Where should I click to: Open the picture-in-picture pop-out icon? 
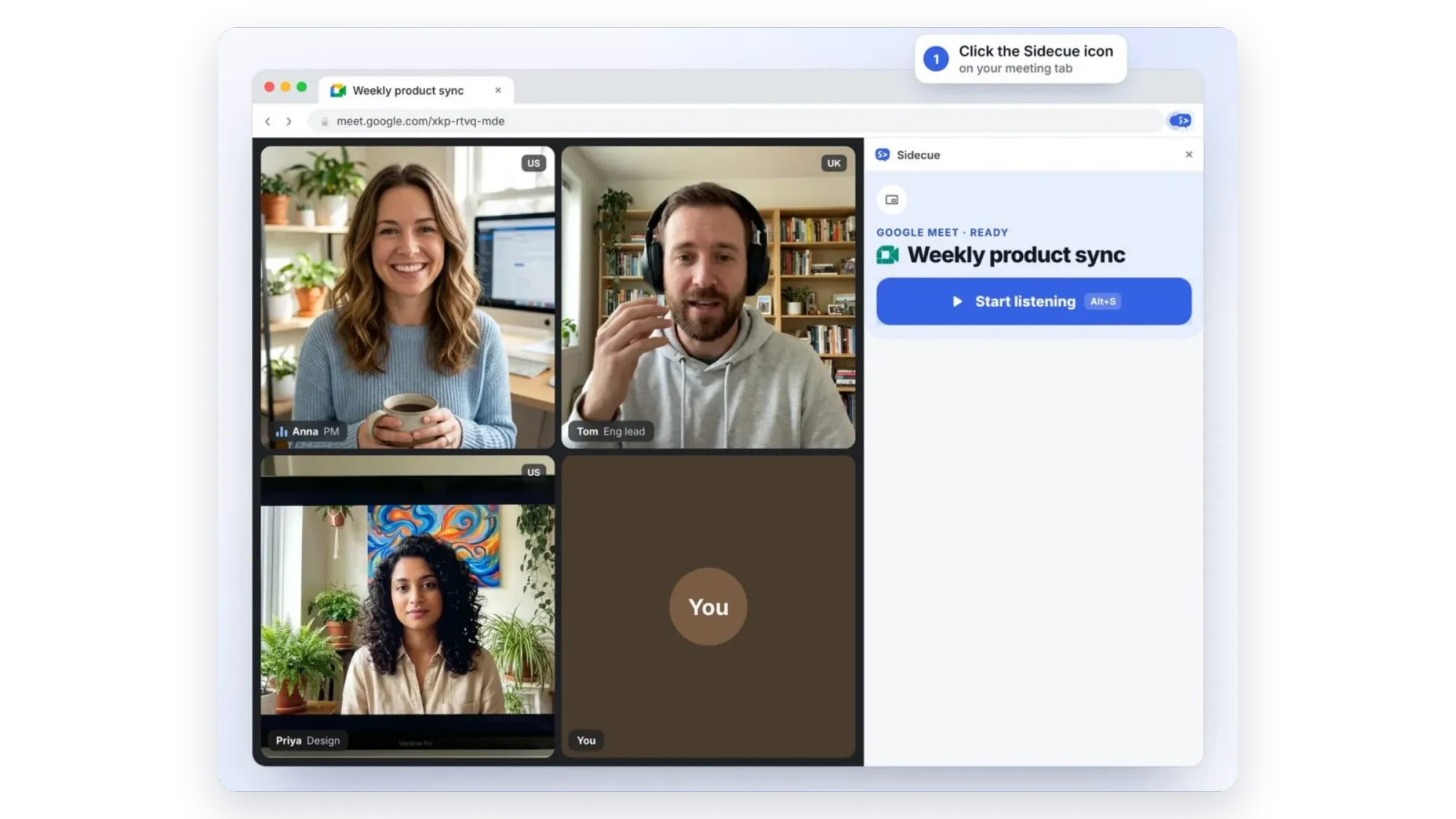click(x=892, y=199)
